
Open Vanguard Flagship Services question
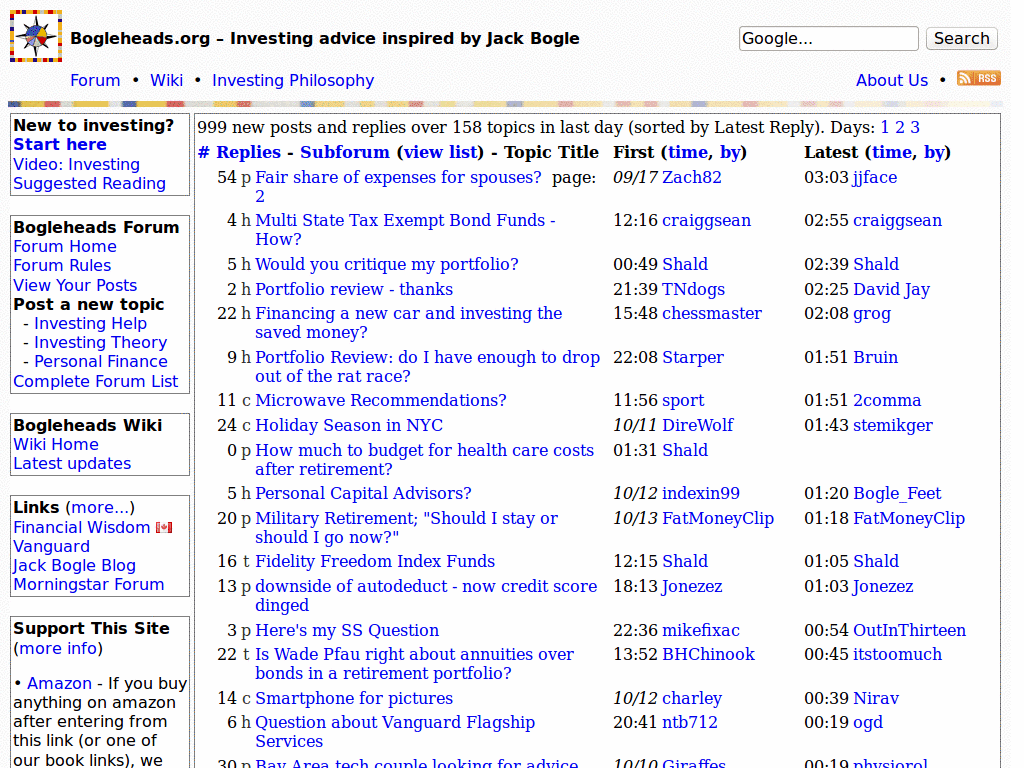tap(395, 731)
